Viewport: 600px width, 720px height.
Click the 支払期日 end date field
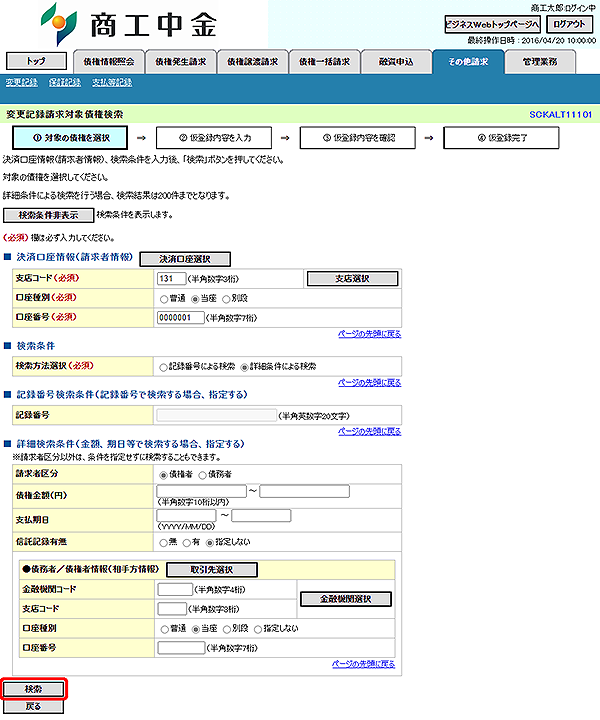click(261, 516)
